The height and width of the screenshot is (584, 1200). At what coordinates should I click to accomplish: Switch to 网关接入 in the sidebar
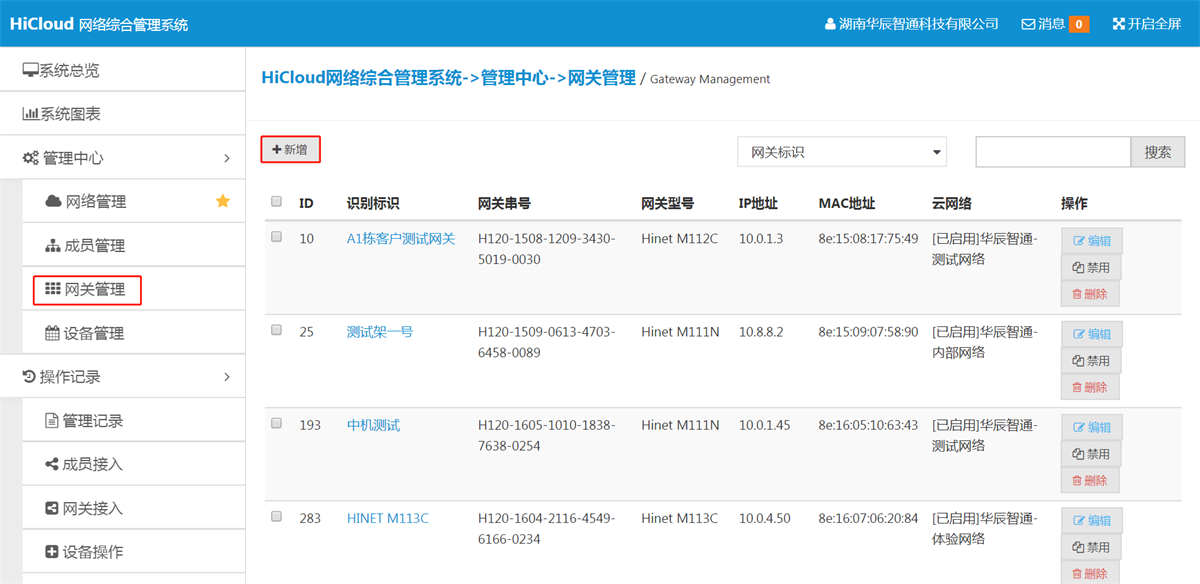[82, 507]
